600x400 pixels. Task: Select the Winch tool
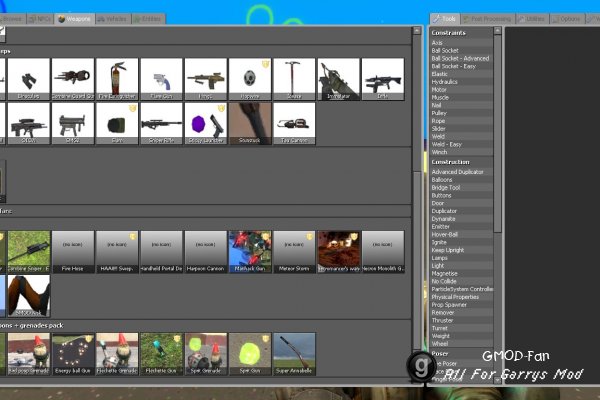(461, 152)
